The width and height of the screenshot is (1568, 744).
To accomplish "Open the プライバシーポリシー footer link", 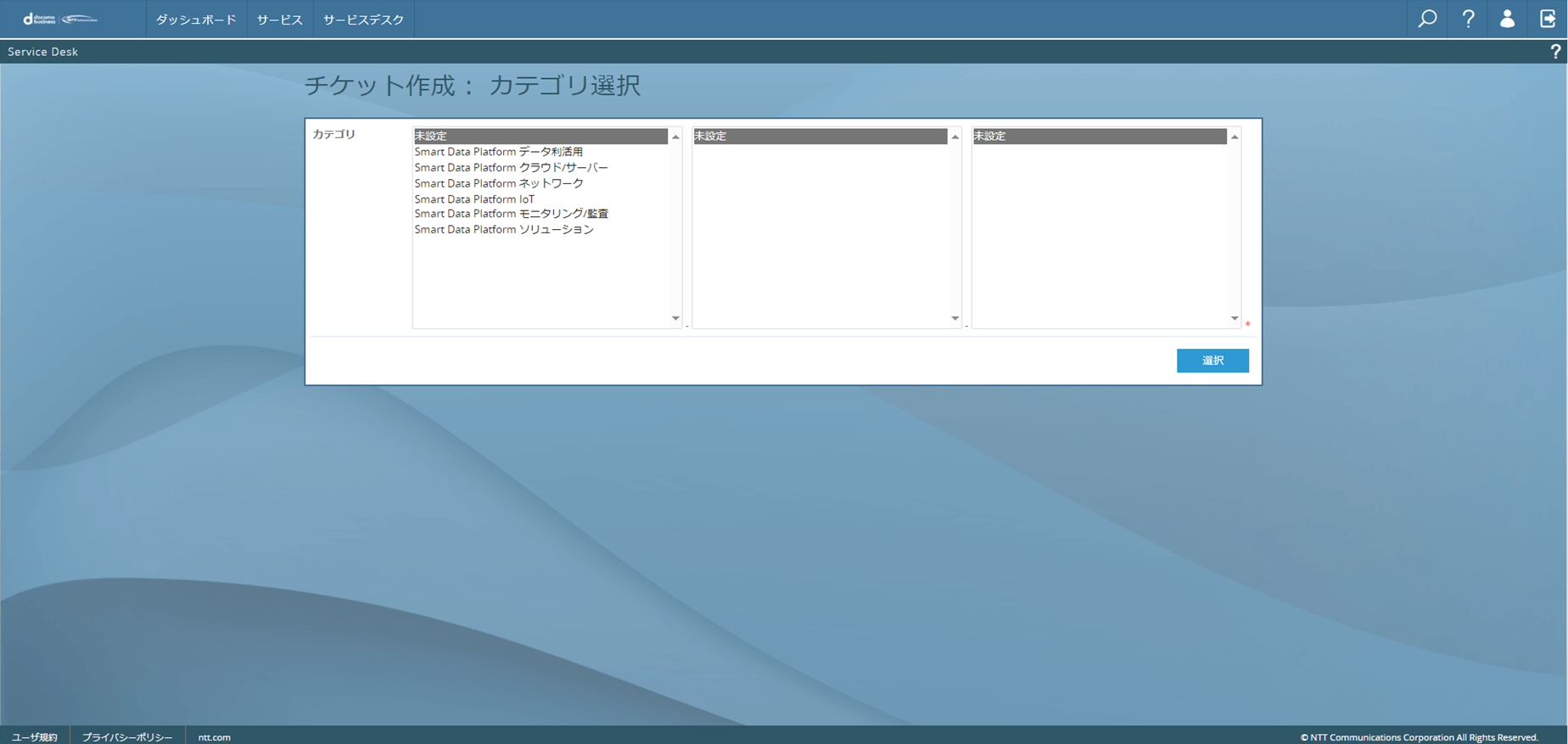I will click(x=127, y=737).
